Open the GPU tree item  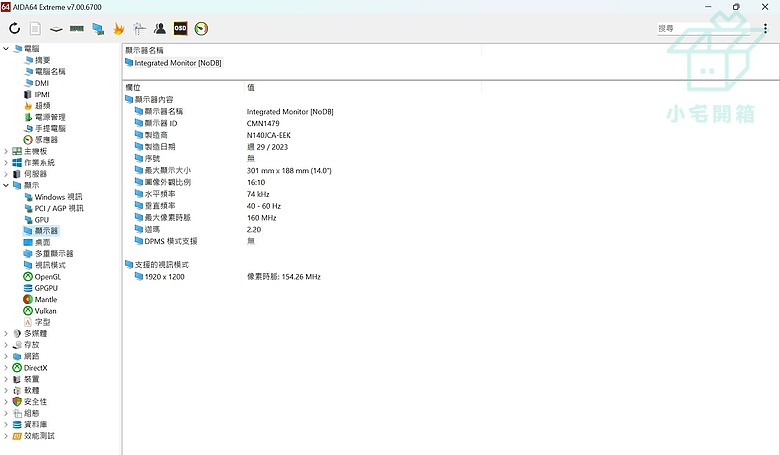(36, 219)
